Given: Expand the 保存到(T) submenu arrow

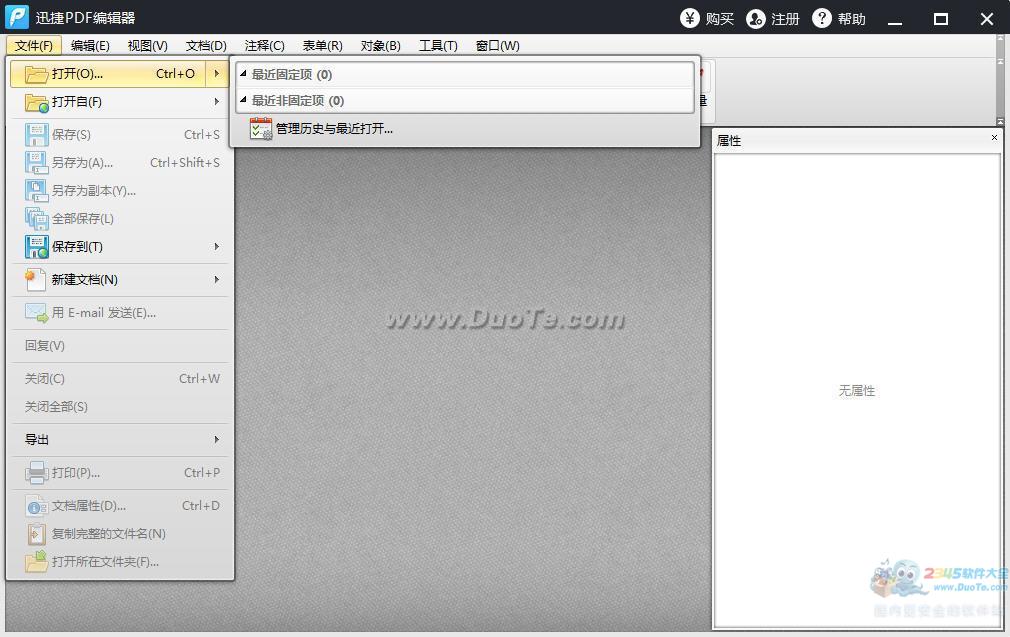Looking at the screenshot, I should (217, 247).
